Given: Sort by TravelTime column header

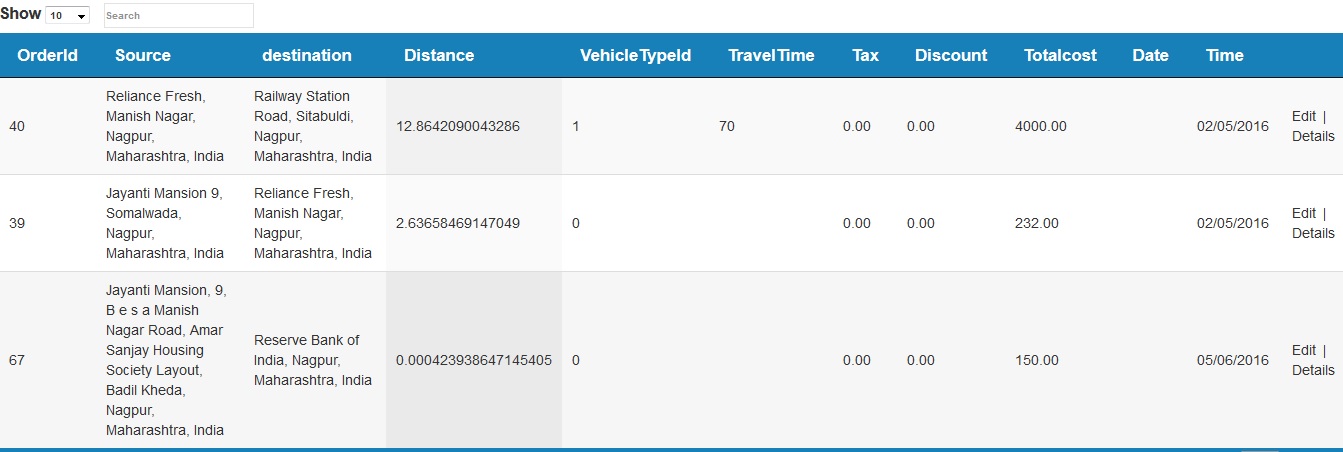Looking at the screenshot, I should click(x=771, y=56).
